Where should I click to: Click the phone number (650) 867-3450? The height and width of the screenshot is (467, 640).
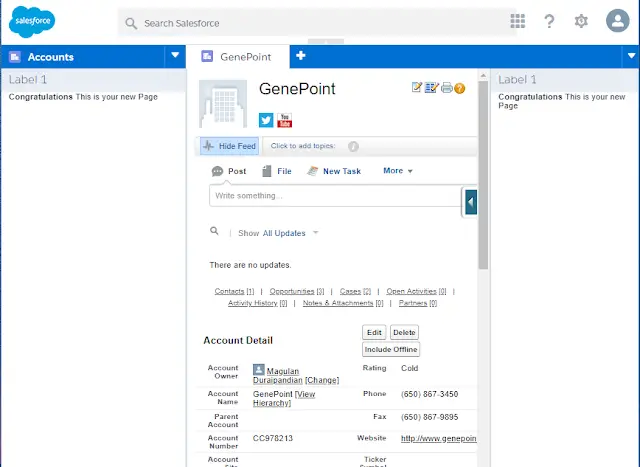click(x=429, y=394)
